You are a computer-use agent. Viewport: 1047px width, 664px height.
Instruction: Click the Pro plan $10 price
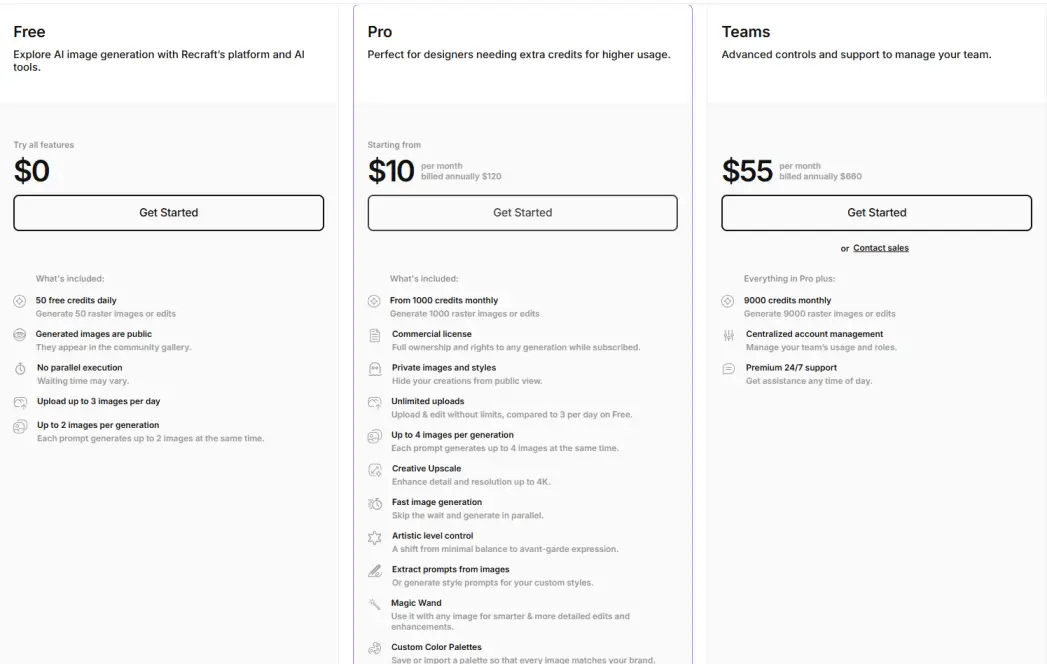391,171
